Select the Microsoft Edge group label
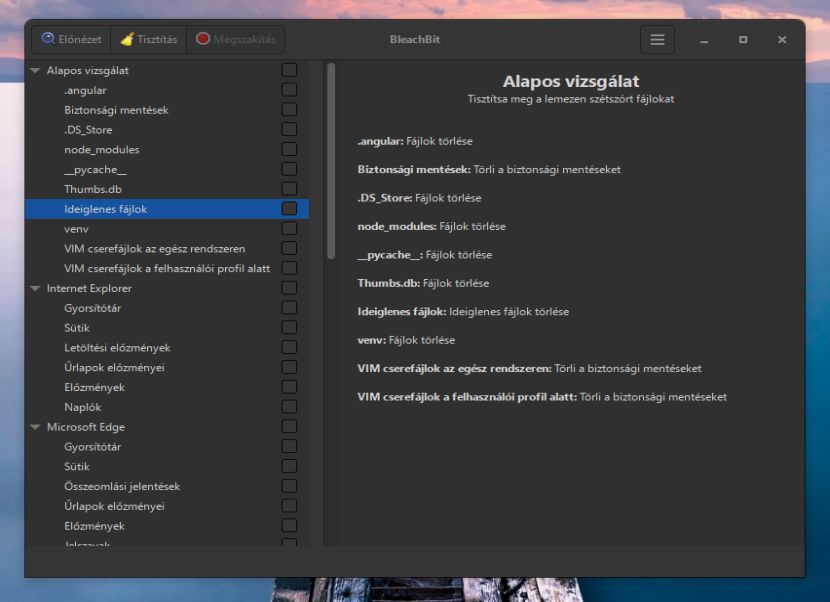The height and width of the screenshot is (602, 830). point(86,427)
